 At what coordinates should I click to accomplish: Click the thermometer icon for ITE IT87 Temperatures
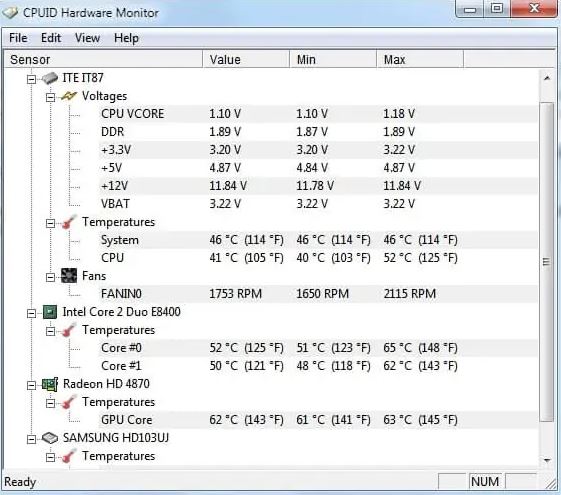69,222
